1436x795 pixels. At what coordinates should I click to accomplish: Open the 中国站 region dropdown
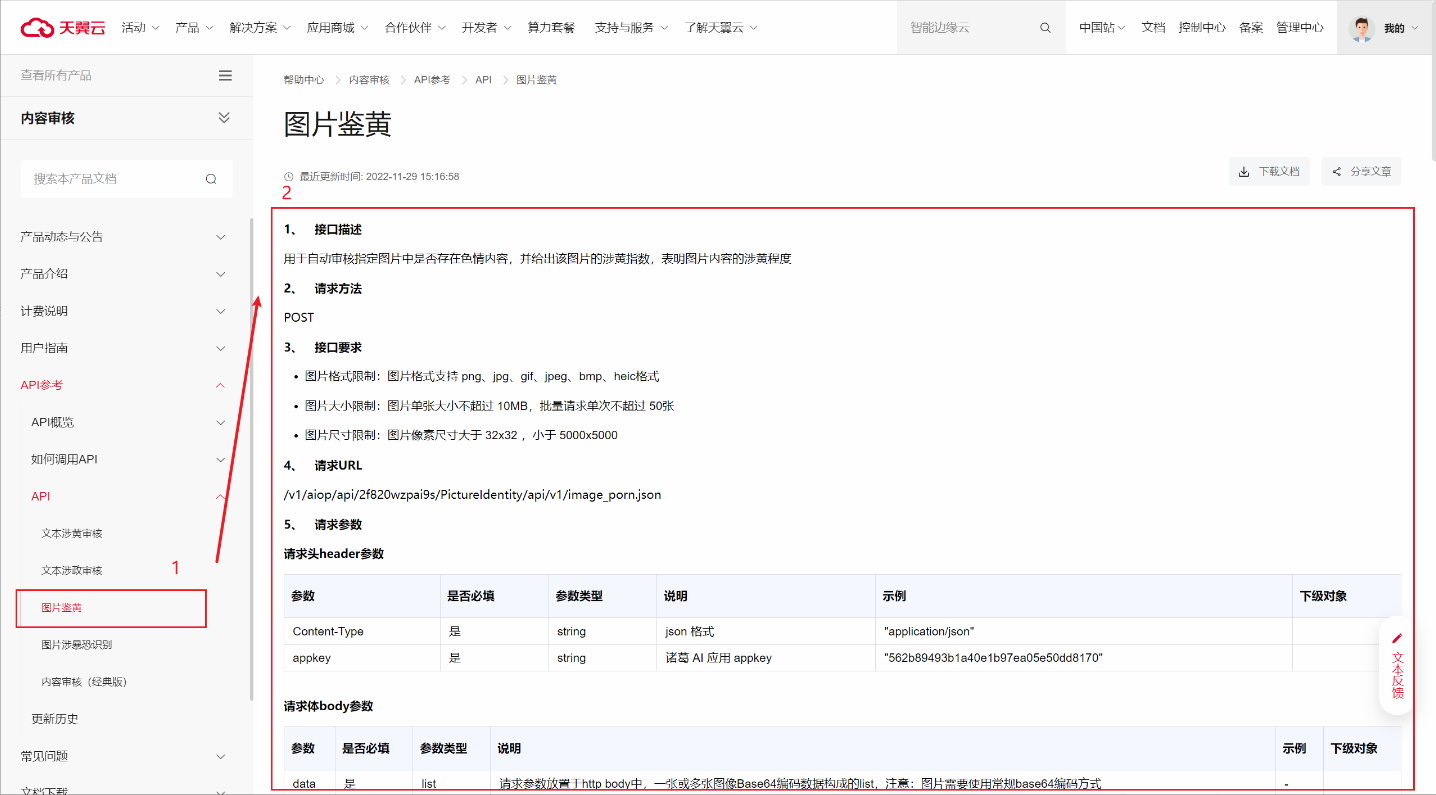coord(1102,28)
